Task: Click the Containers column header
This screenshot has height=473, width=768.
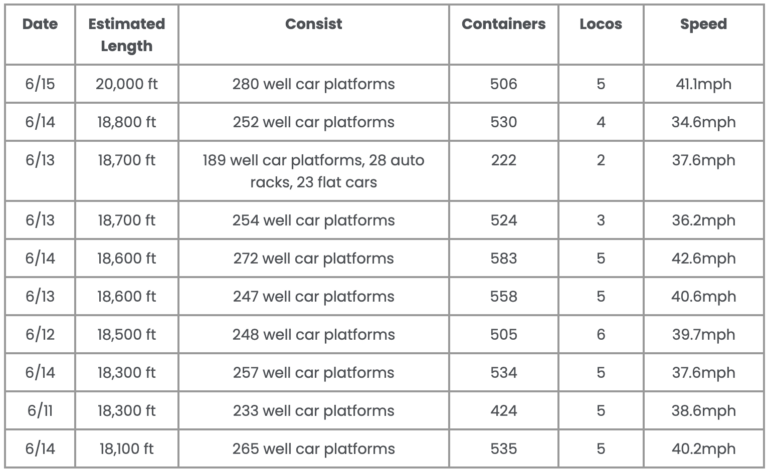Action: pyautogui.click(x=504, y=34)
